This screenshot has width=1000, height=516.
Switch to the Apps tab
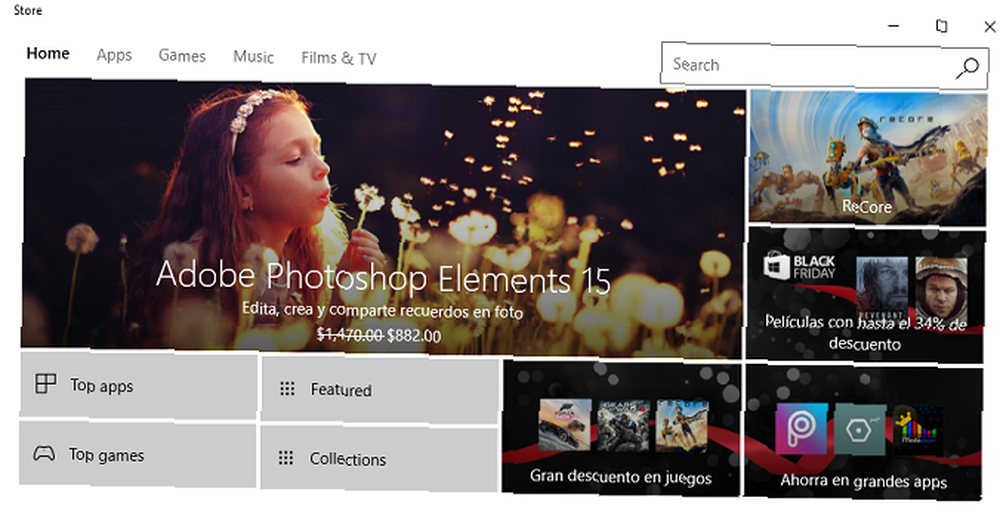(114, 55)
